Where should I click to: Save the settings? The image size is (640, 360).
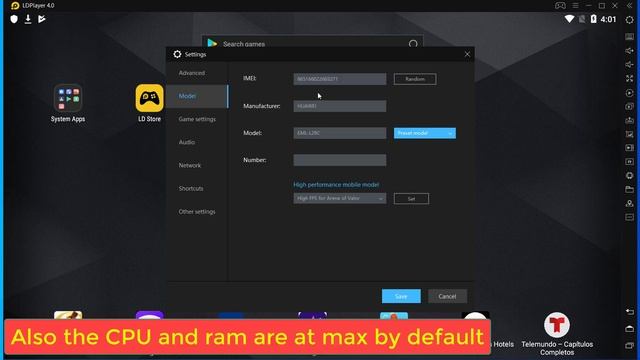click(x=401, y=296)
